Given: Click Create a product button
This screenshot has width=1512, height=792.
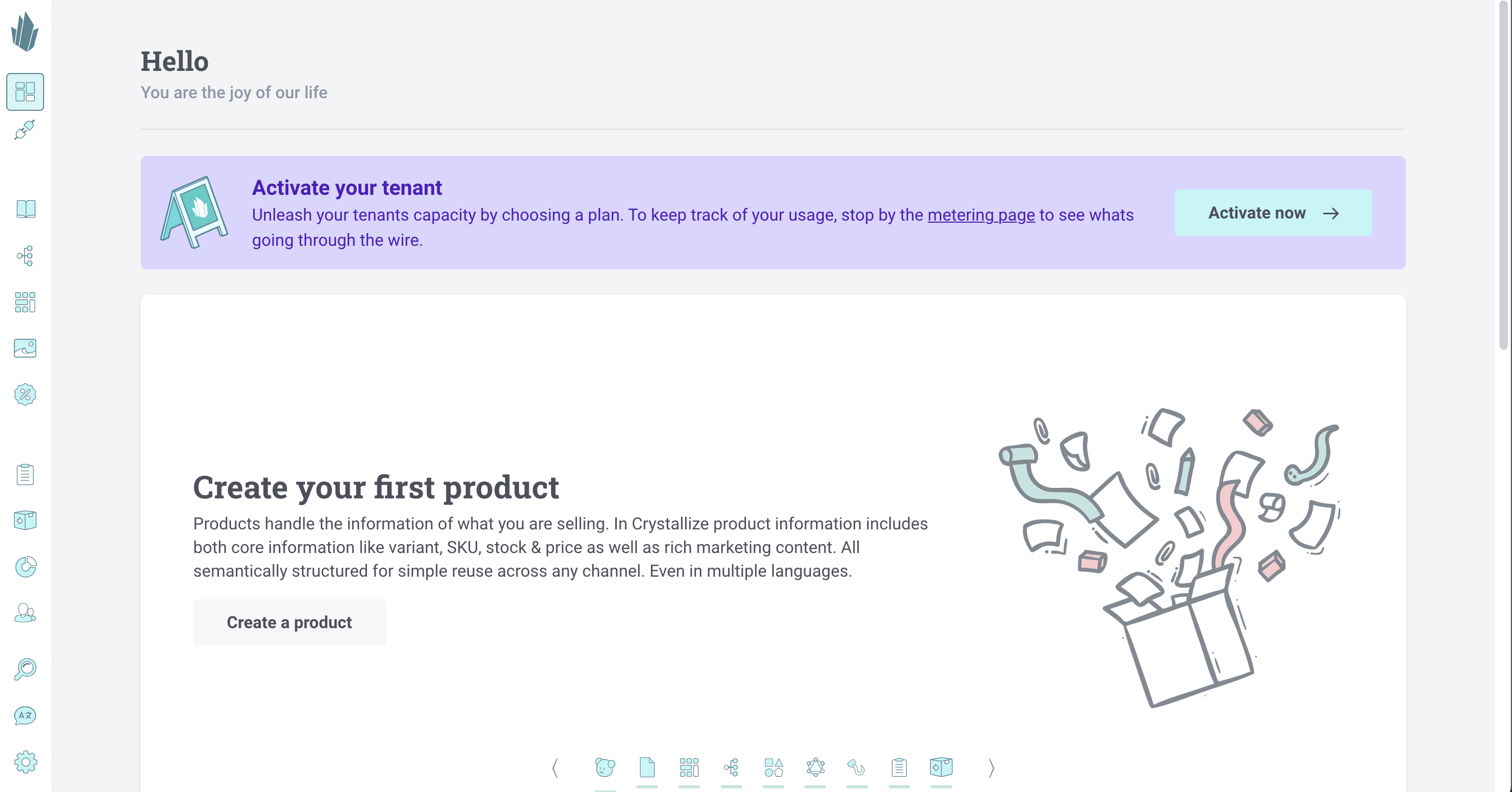Looking at the screenshot, I should coord(289,622).
